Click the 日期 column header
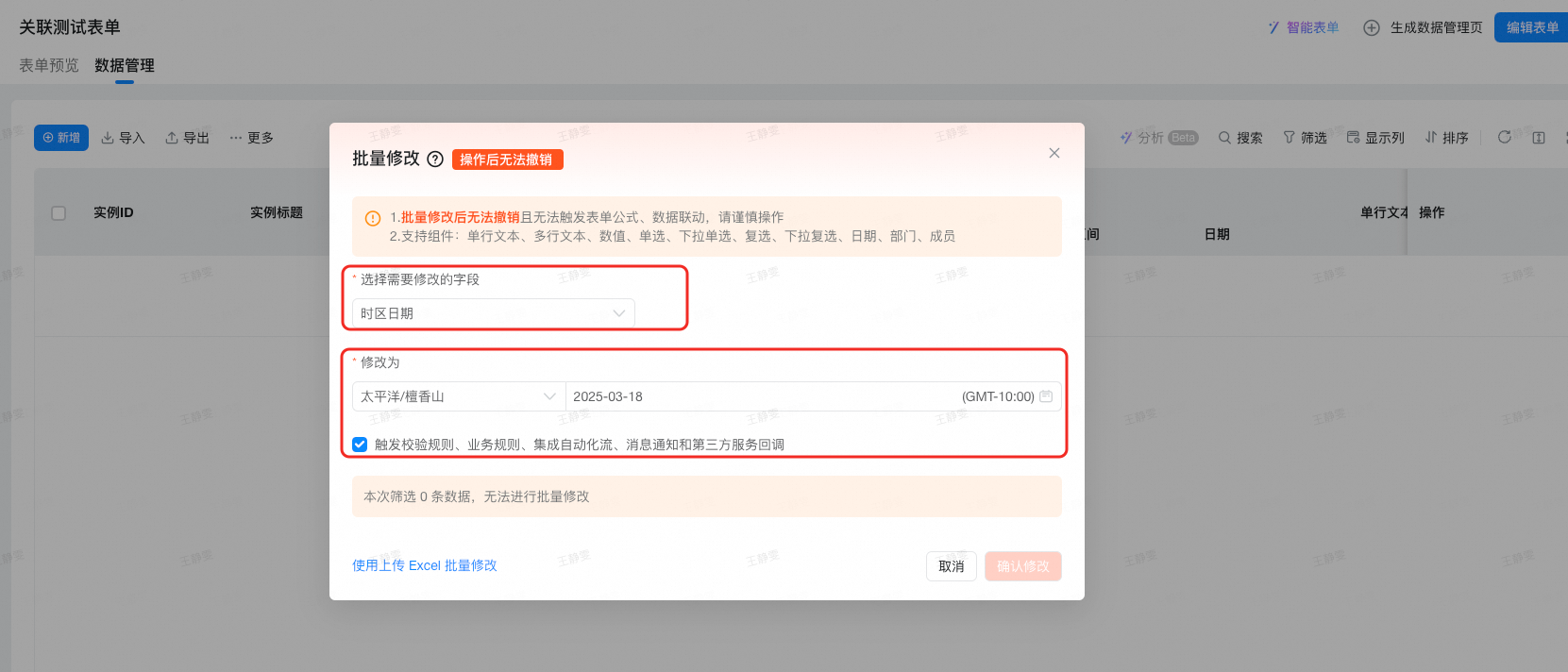 (x=1217, y=234)
